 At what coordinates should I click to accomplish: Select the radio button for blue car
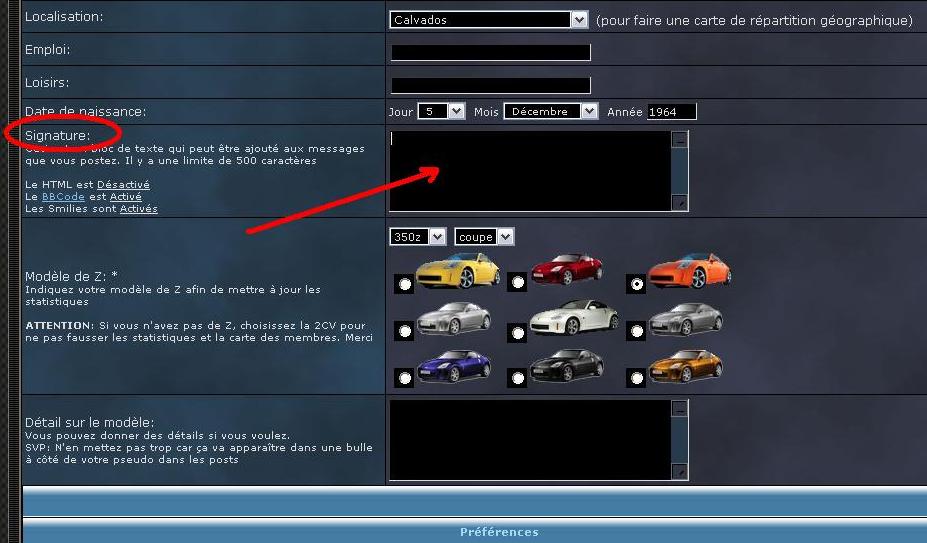[404, 378]
